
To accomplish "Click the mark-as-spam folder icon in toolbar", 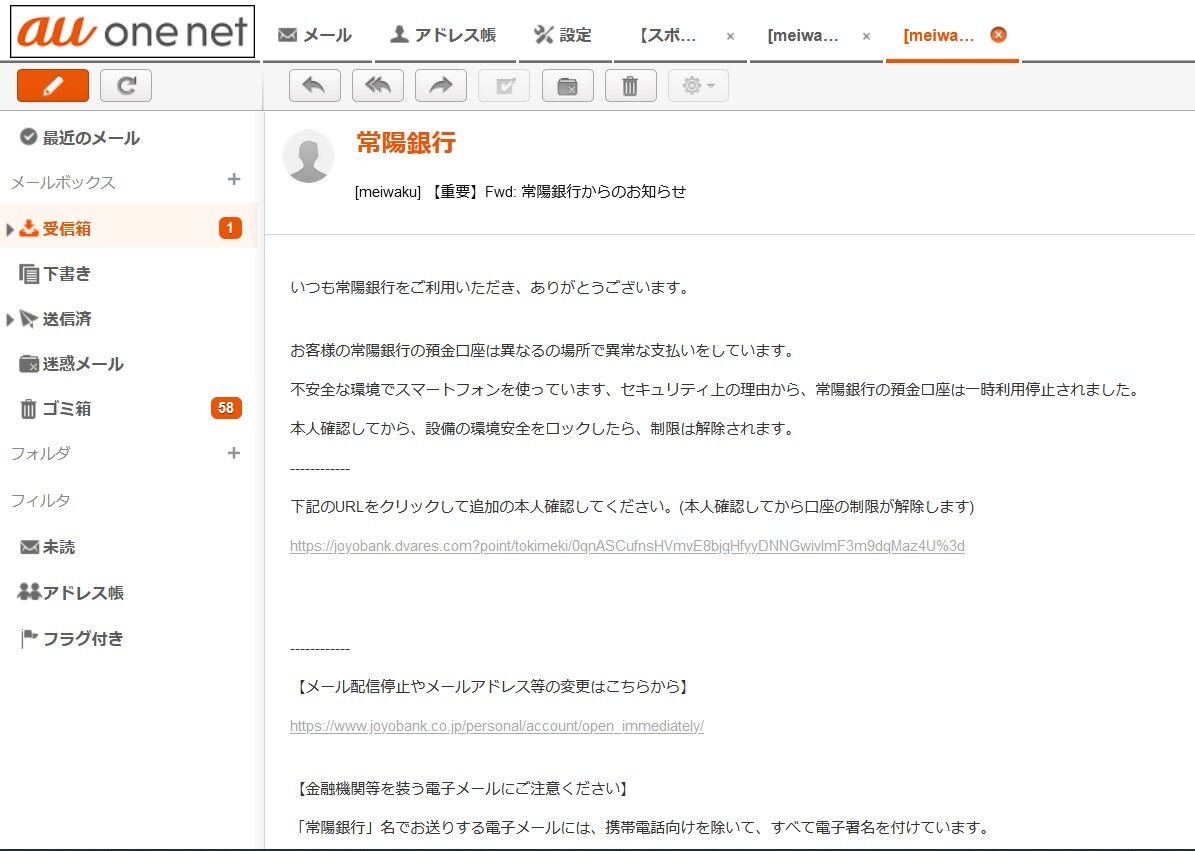I will click(568, 85).
